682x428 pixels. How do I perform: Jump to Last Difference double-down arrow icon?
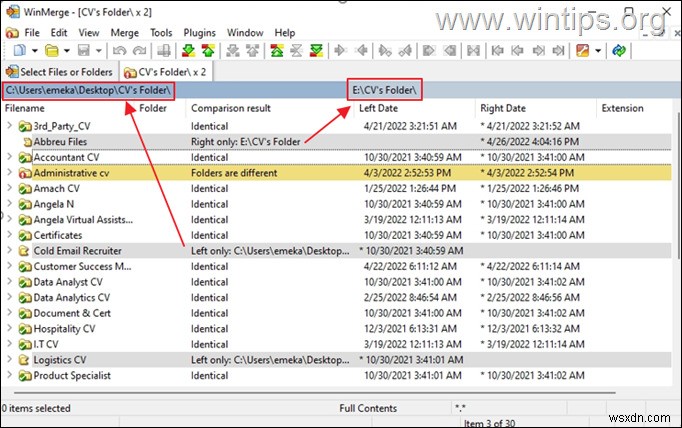[316, 51]
